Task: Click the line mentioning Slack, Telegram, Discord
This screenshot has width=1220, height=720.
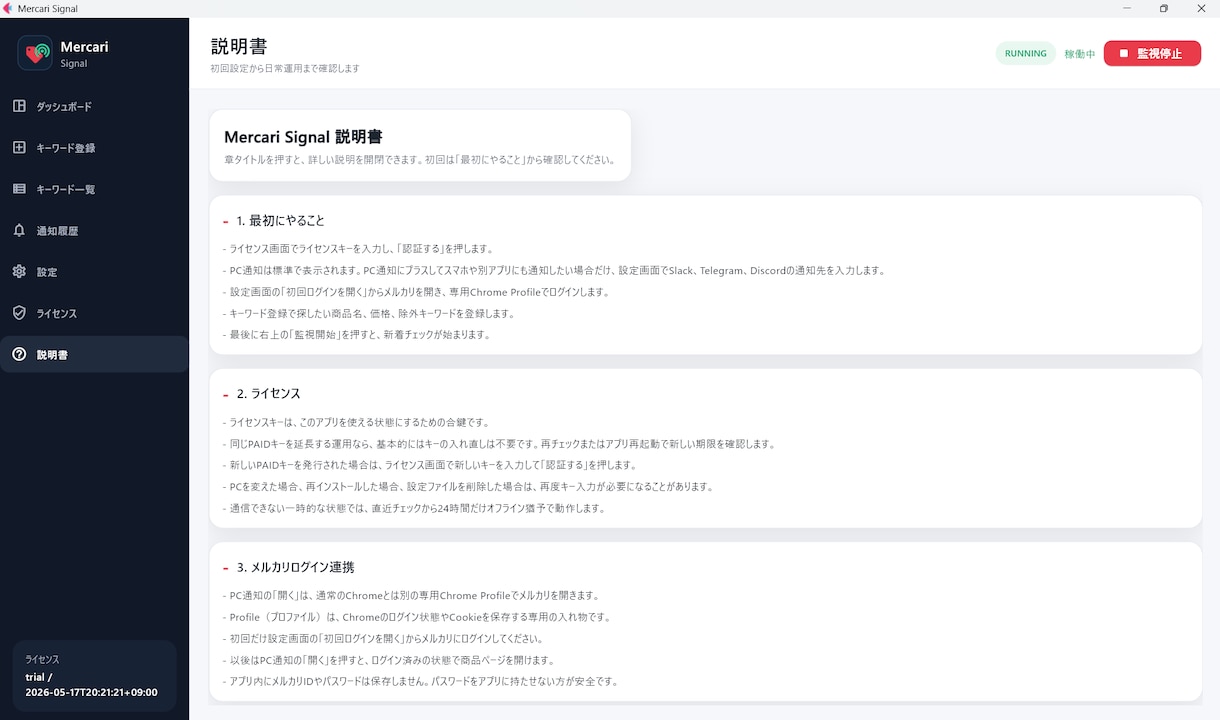Action: 554,271
